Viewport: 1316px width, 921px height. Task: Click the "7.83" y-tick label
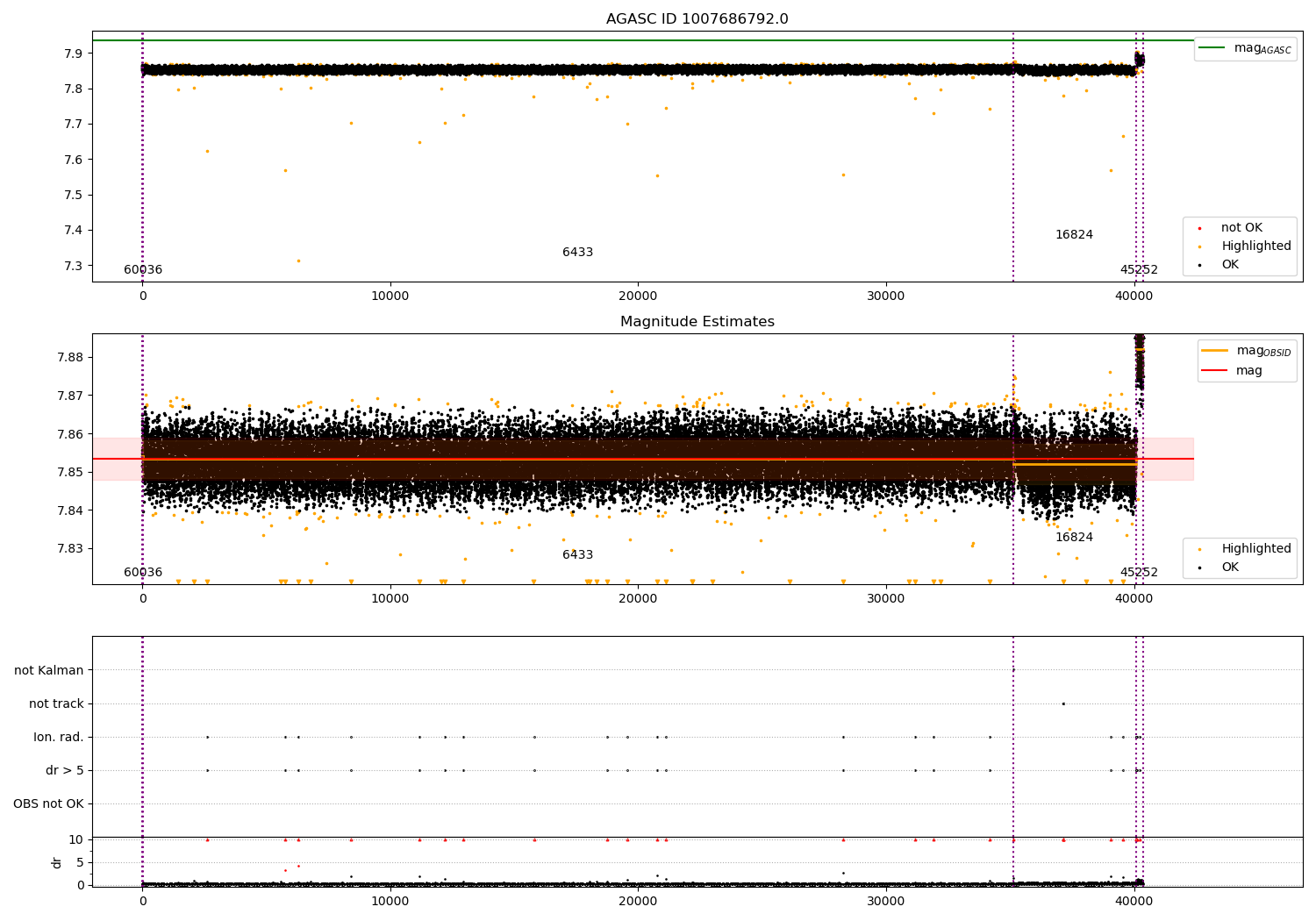coord(69,549)
